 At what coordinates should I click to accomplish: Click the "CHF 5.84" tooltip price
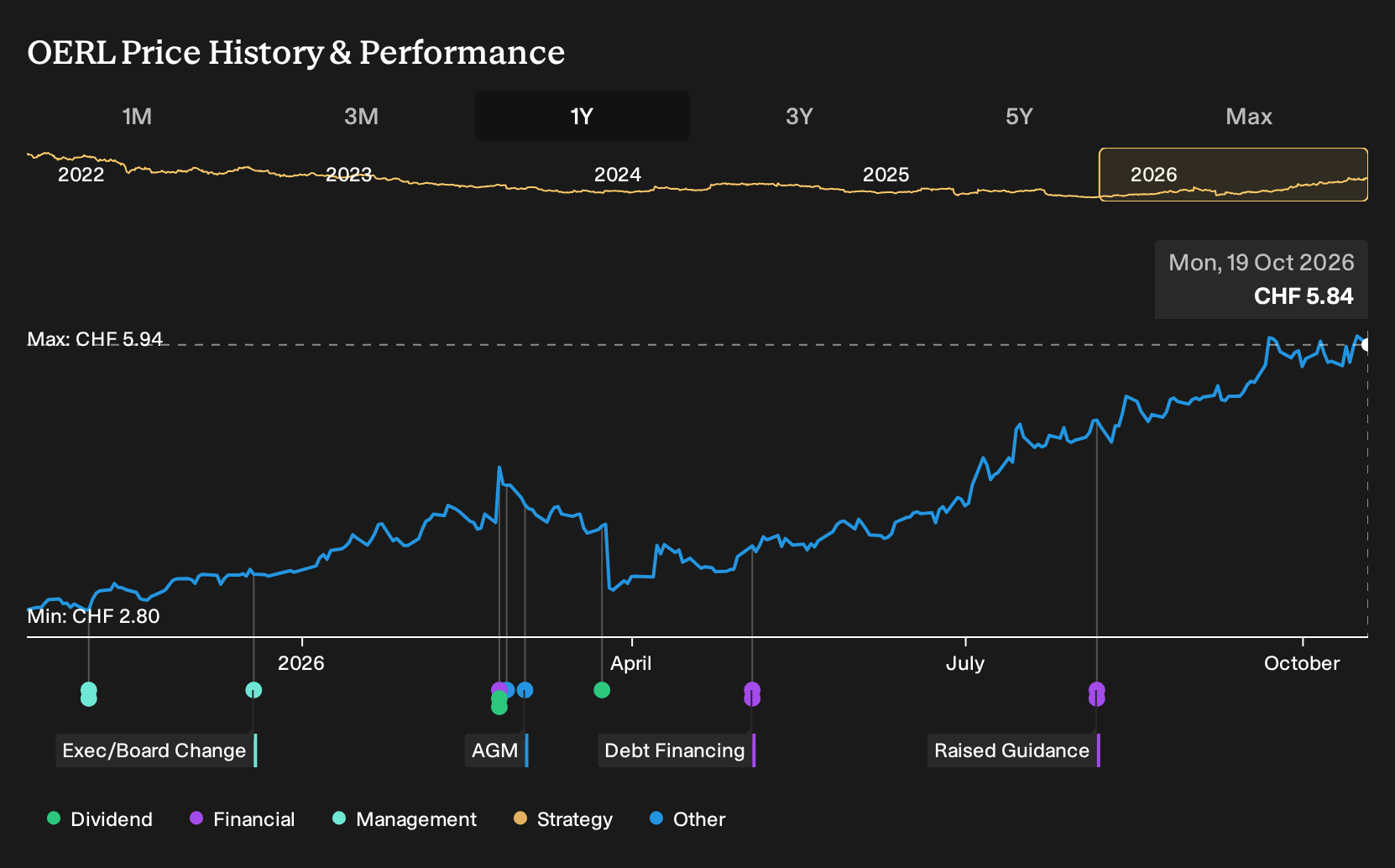coord(1304,296)
